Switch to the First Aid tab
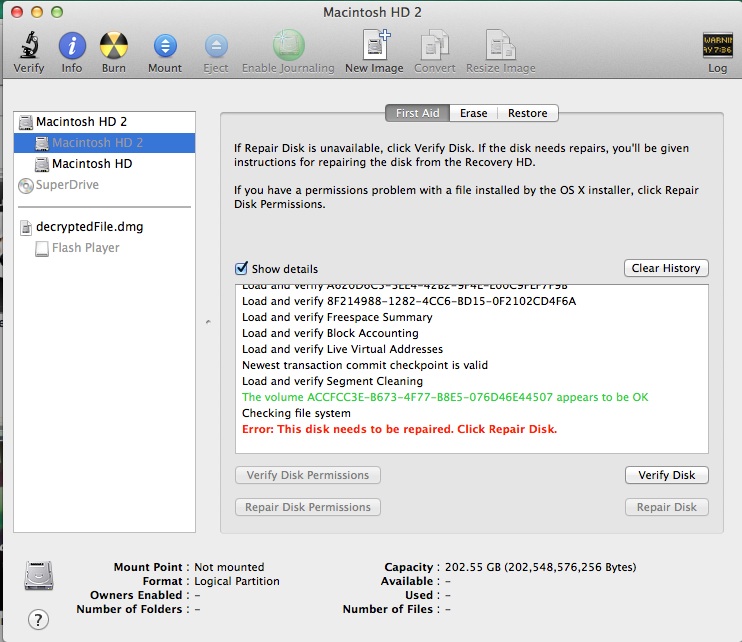The width and height of the screenshot is (742, 642). [417, 113]
